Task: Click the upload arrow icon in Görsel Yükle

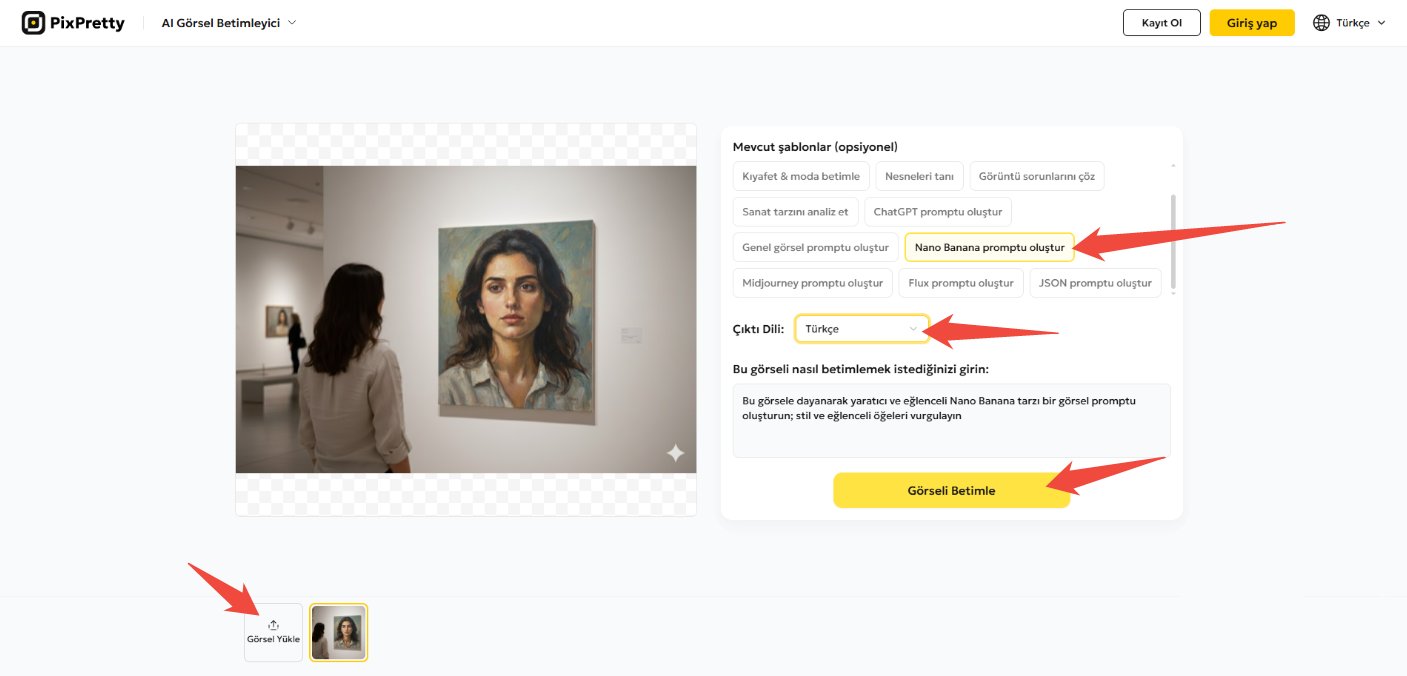Action: [x=272, y=624]
